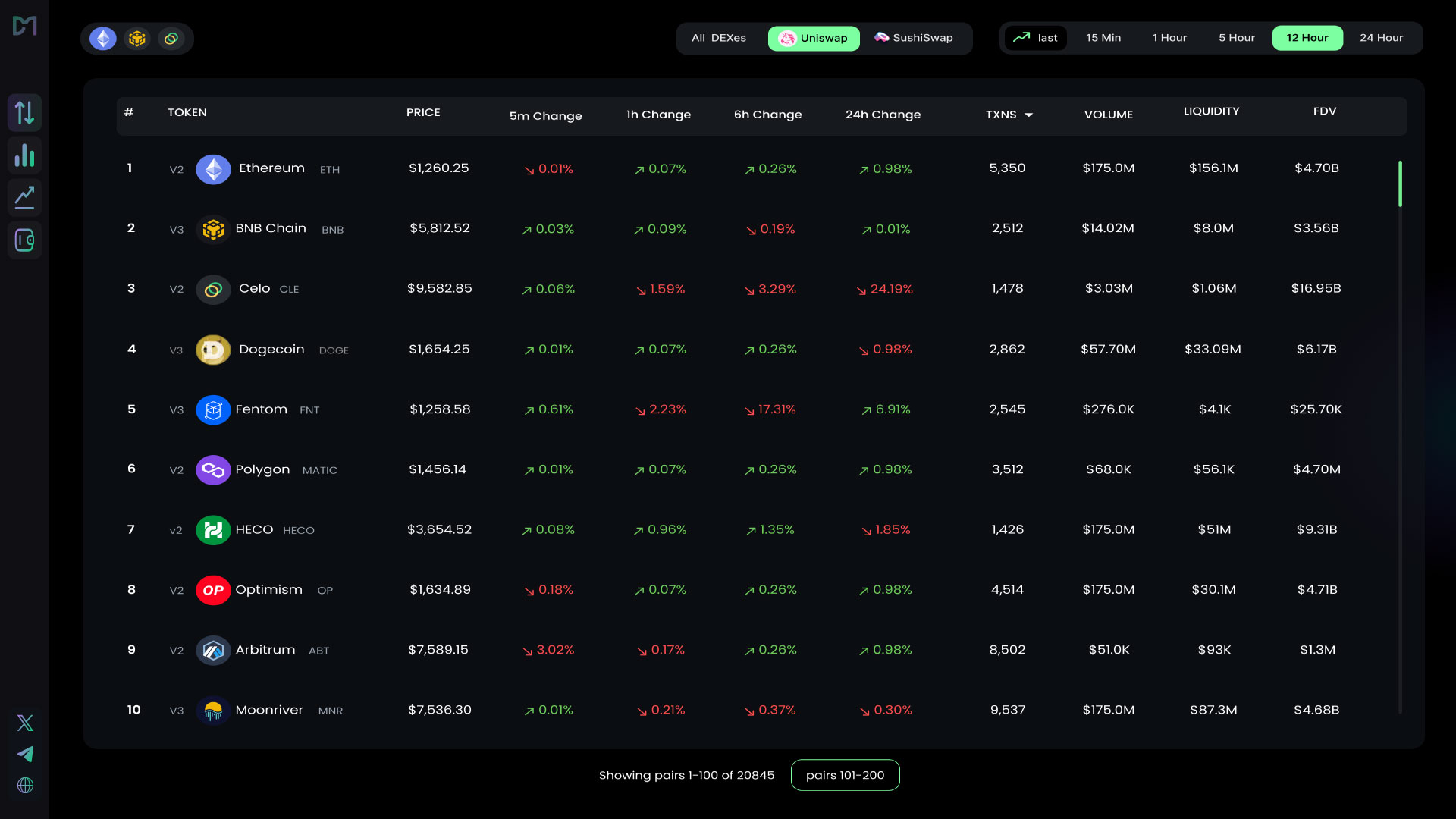
Task: Open the X (Twitter) social link
Action: coord(25,723)
